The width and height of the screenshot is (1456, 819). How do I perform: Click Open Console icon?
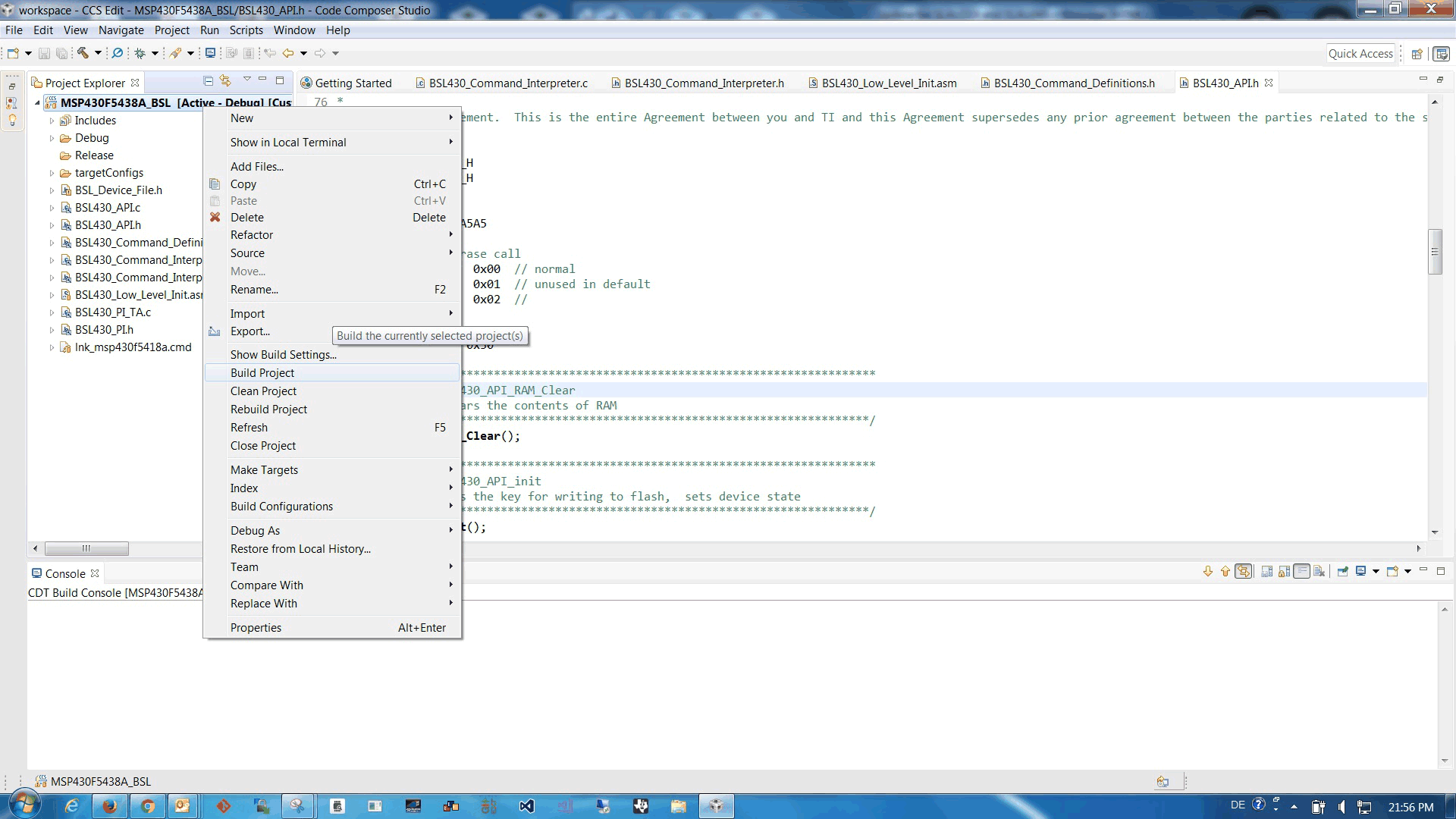1392,571
